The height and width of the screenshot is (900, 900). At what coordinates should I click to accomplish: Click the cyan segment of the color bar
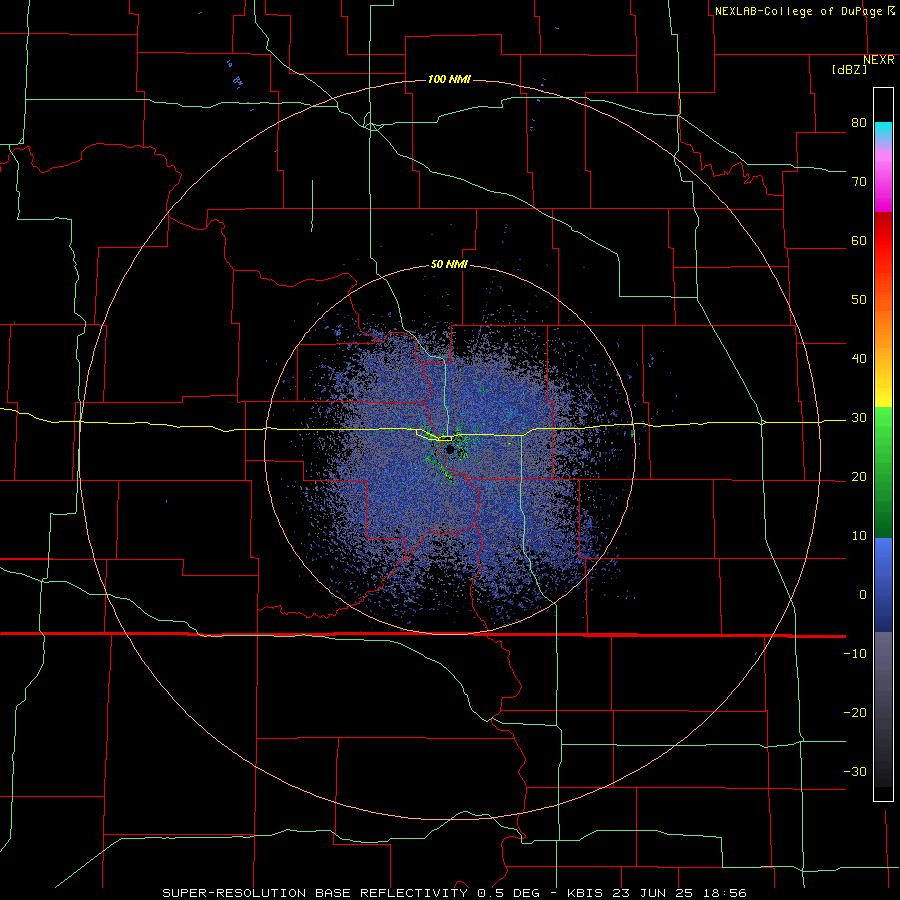pyautogui.click(x=883, y=132)
